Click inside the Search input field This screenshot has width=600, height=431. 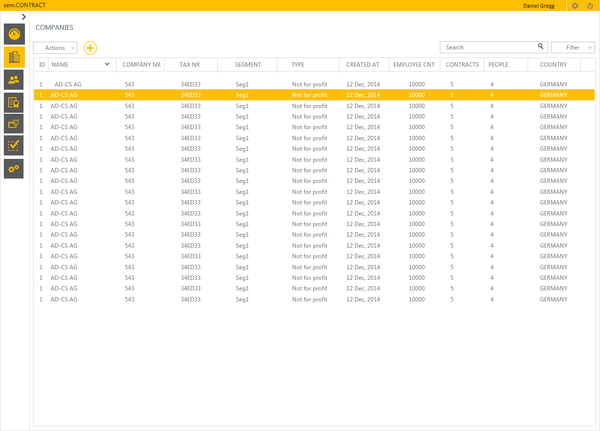pos(488,47)
